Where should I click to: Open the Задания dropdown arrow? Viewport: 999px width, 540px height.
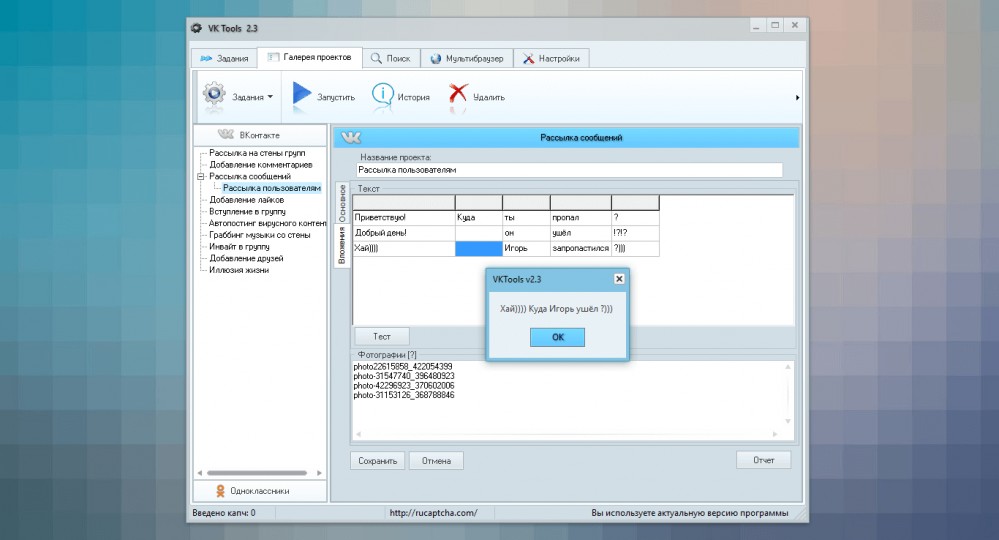[270, 97]
